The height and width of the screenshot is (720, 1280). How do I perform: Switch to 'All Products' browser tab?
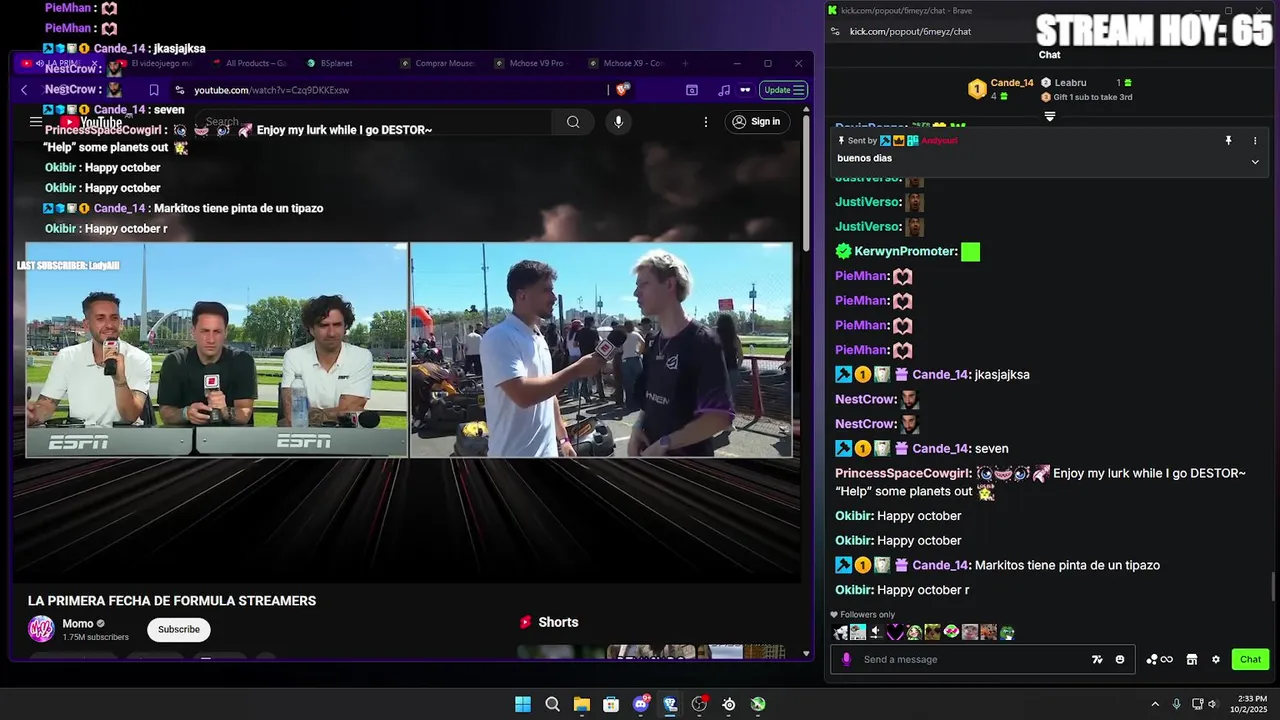(x=248, y=63)
